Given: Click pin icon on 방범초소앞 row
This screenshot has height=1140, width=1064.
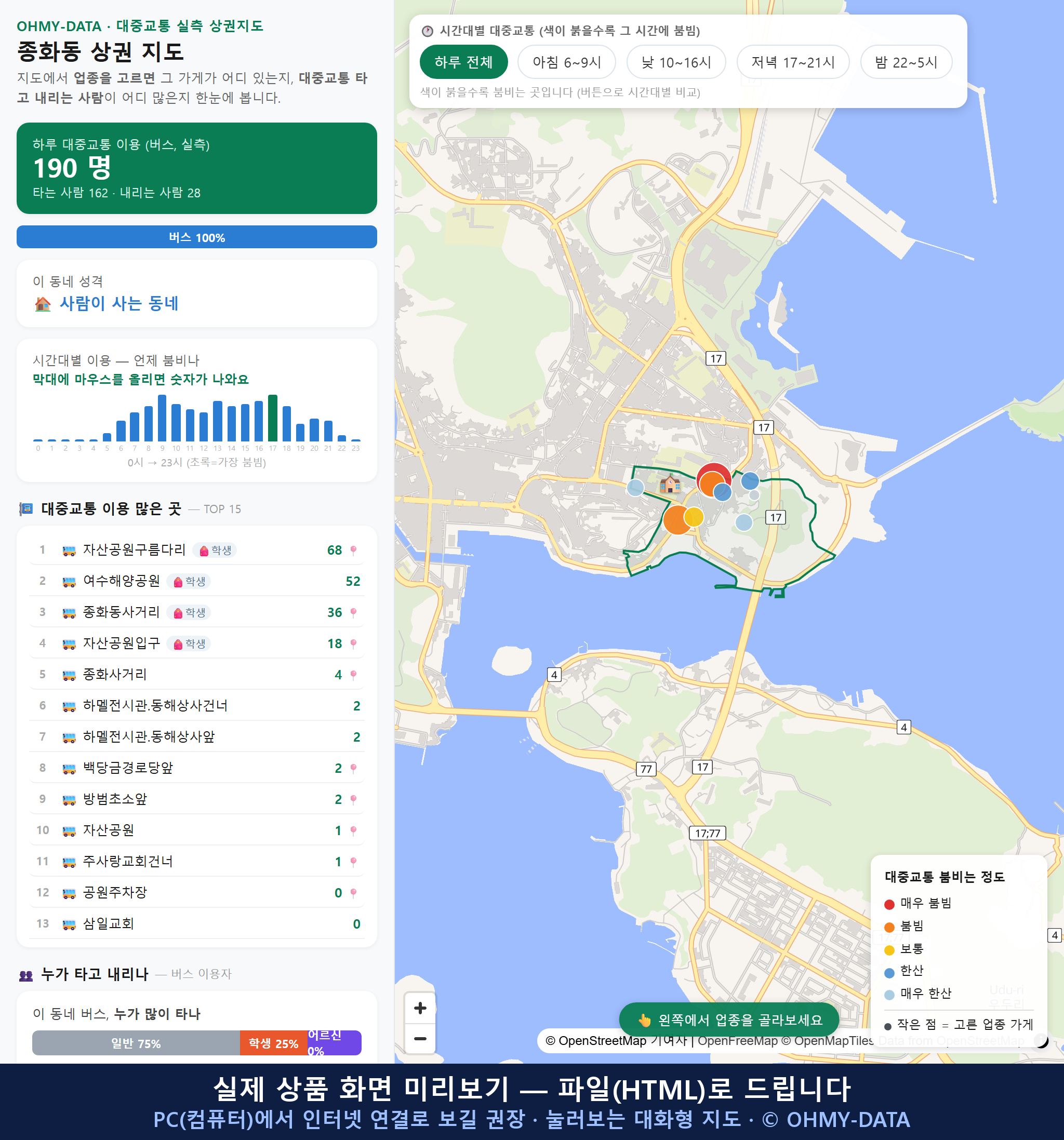Looking at the screenshot, I should (x=353, y=799).
